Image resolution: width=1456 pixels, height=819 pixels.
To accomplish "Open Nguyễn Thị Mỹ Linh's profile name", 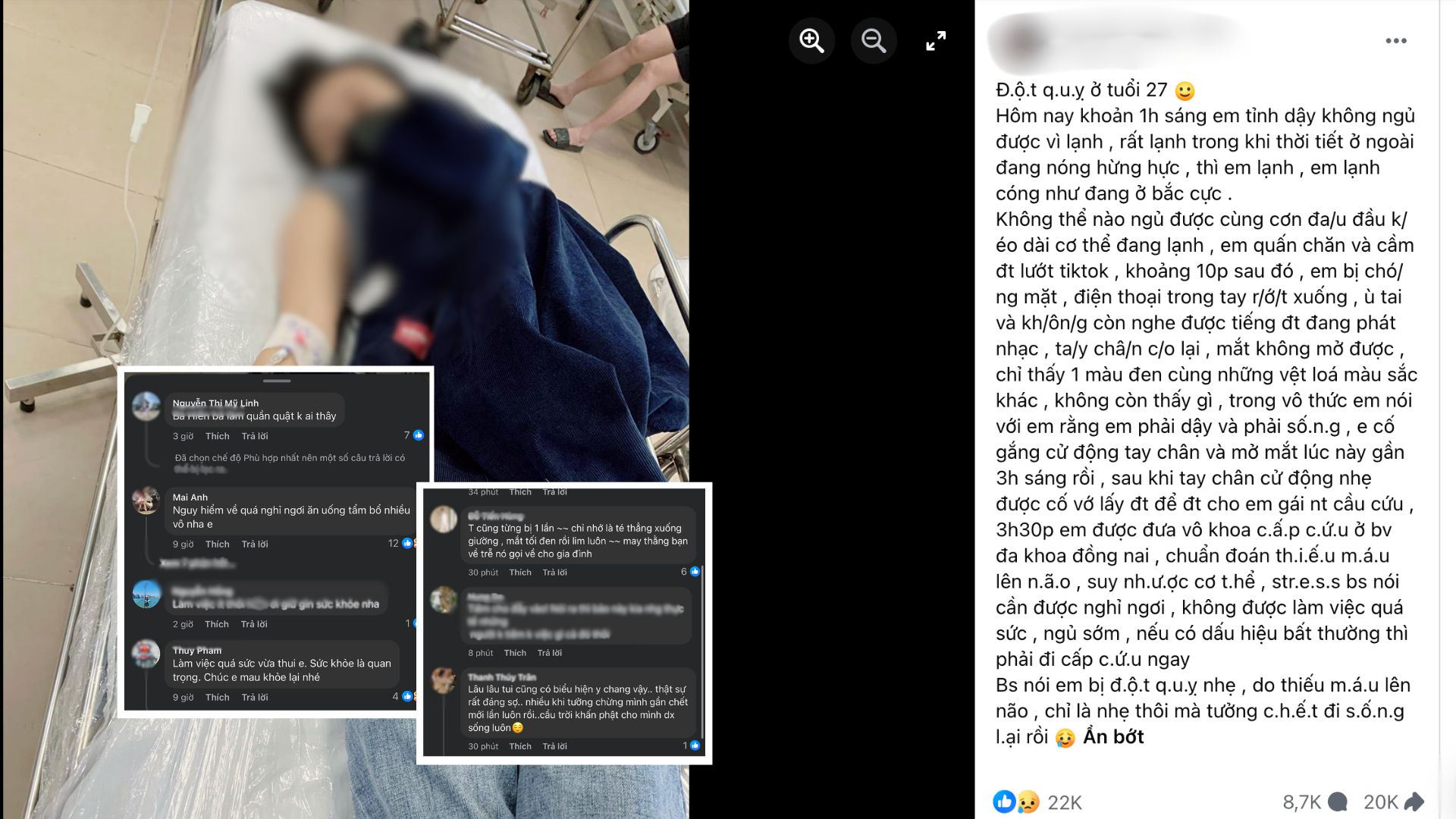I will (x=215, y=403).
